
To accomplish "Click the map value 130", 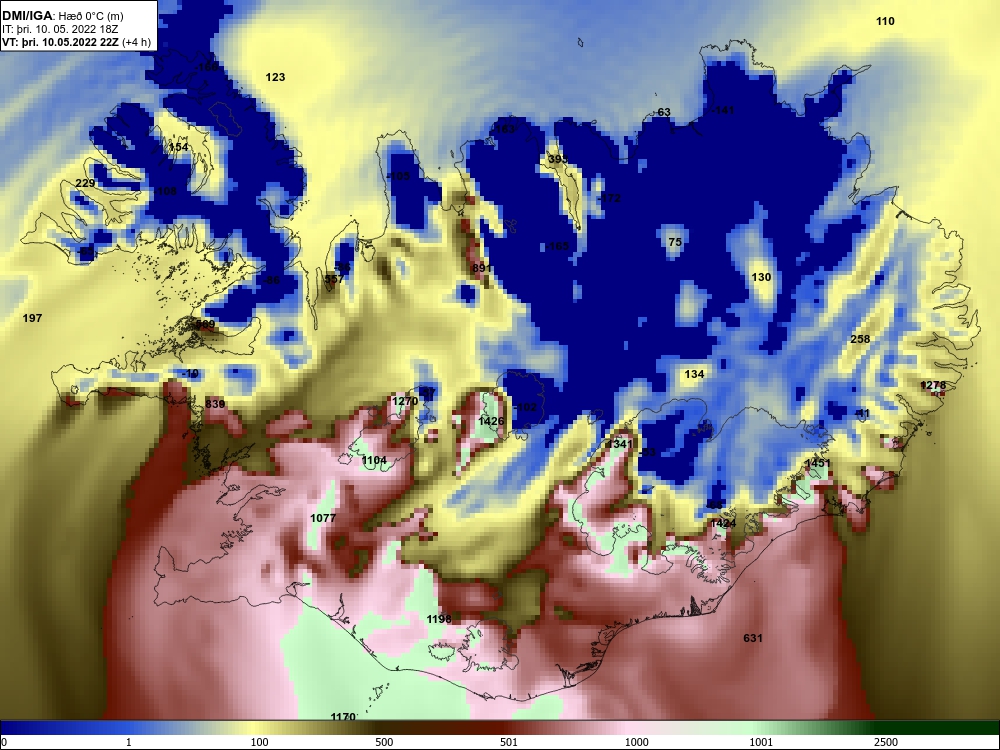I will (x=761, y=277).
